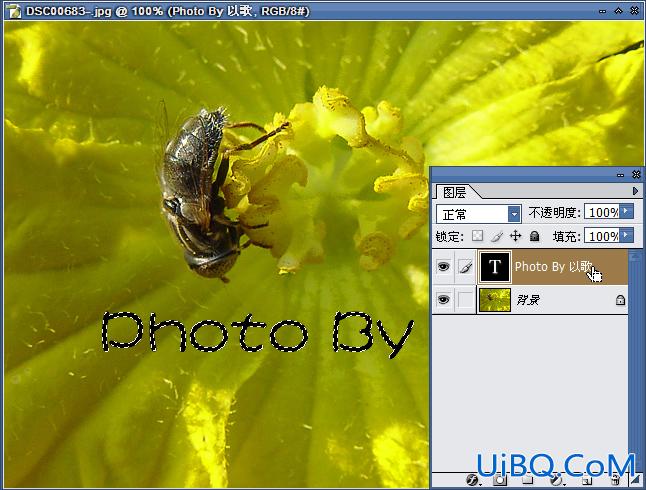The height and width of the screenshot is (490, 646).
Task: Delete the selected layer
Action: (615, 480)
